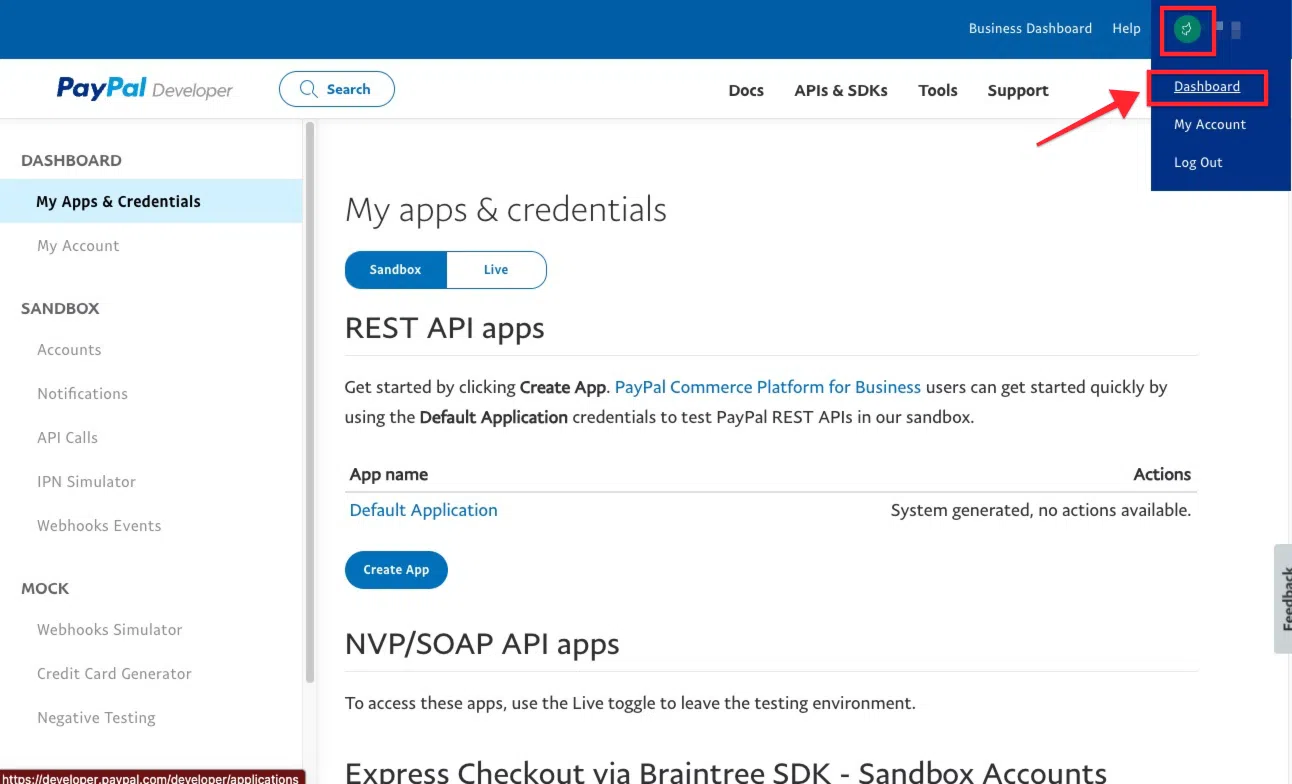Open the Support menu
The height and width of the screenshot is (784, 1292).
coord(1017,91)
